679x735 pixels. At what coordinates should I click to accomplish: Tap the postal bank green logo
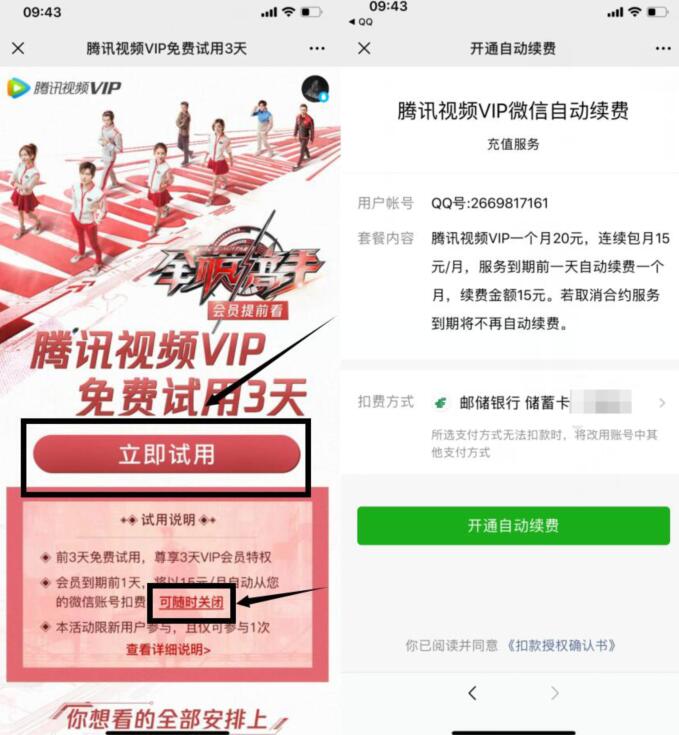click(x=440, y=403)
